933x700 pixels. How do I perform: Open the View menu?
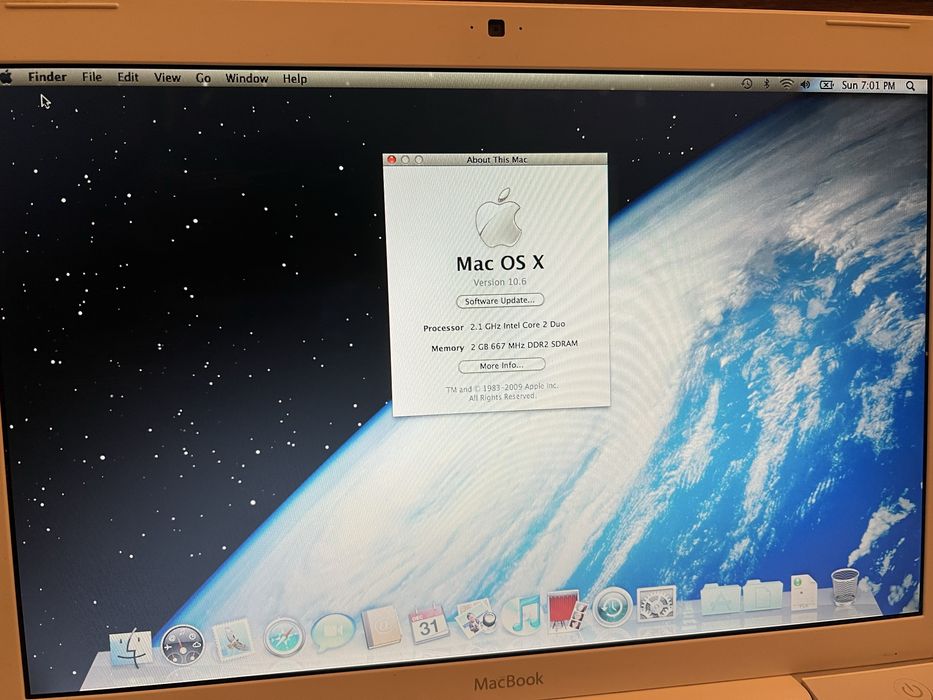[167, 77]
